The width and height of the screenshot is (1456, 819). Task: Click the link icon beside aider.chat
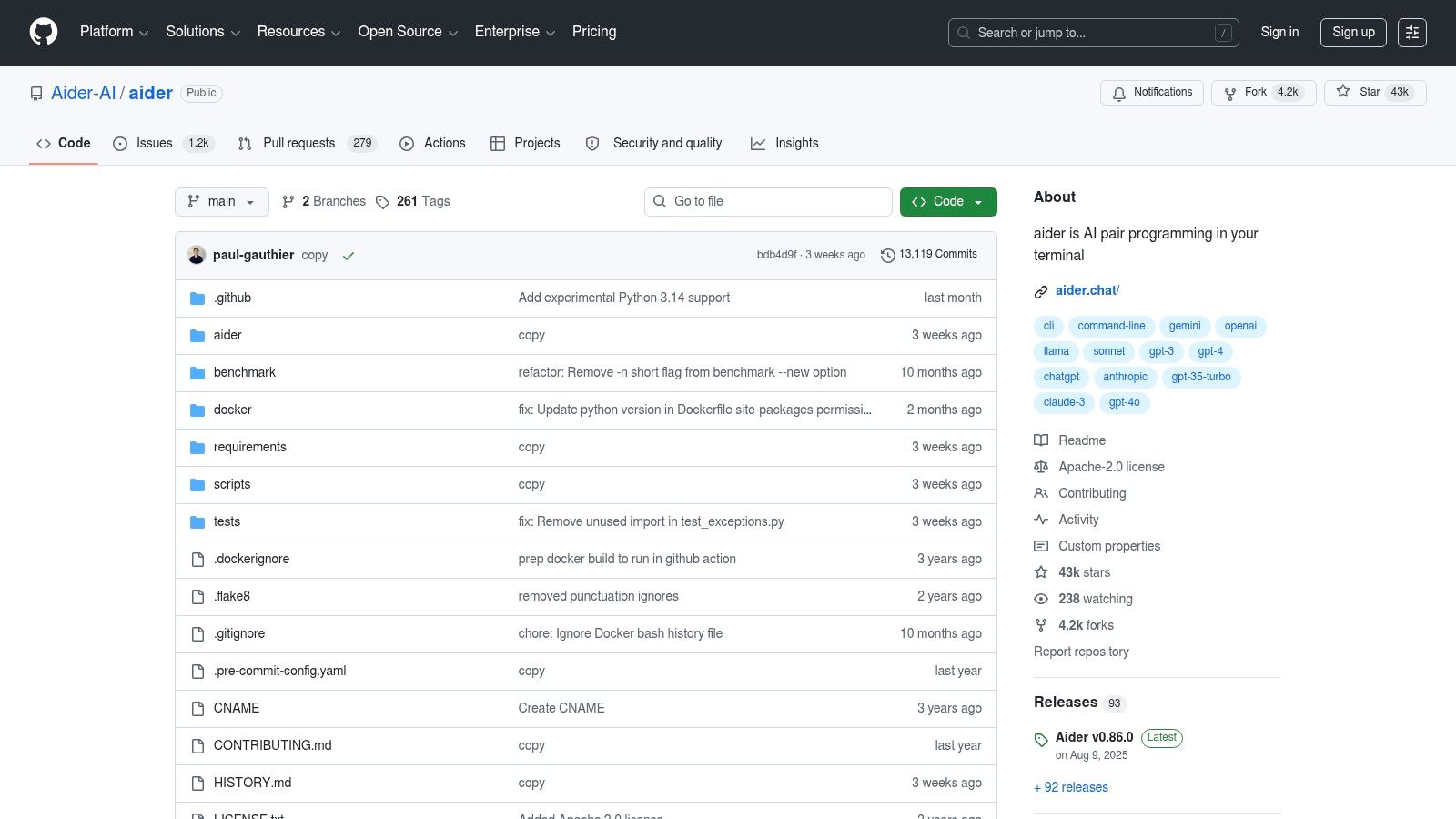[x=1041, y=291]
